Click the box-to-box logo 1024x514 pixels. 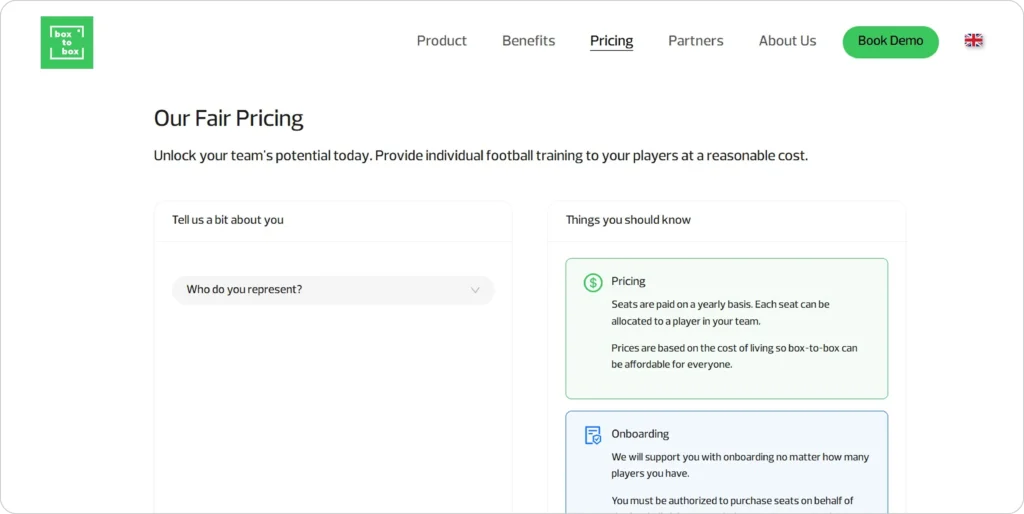[x=66, y=43]
